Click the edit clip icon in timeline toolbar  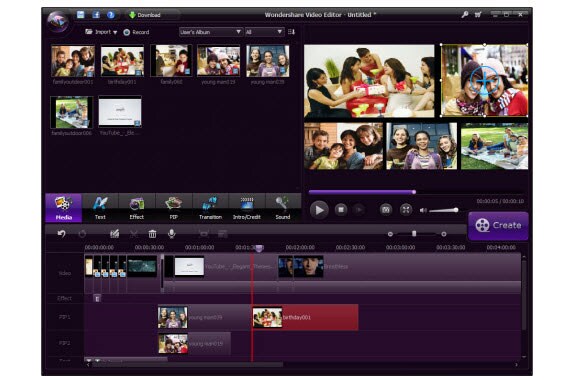pyautogui.click(x=115, y=234)
